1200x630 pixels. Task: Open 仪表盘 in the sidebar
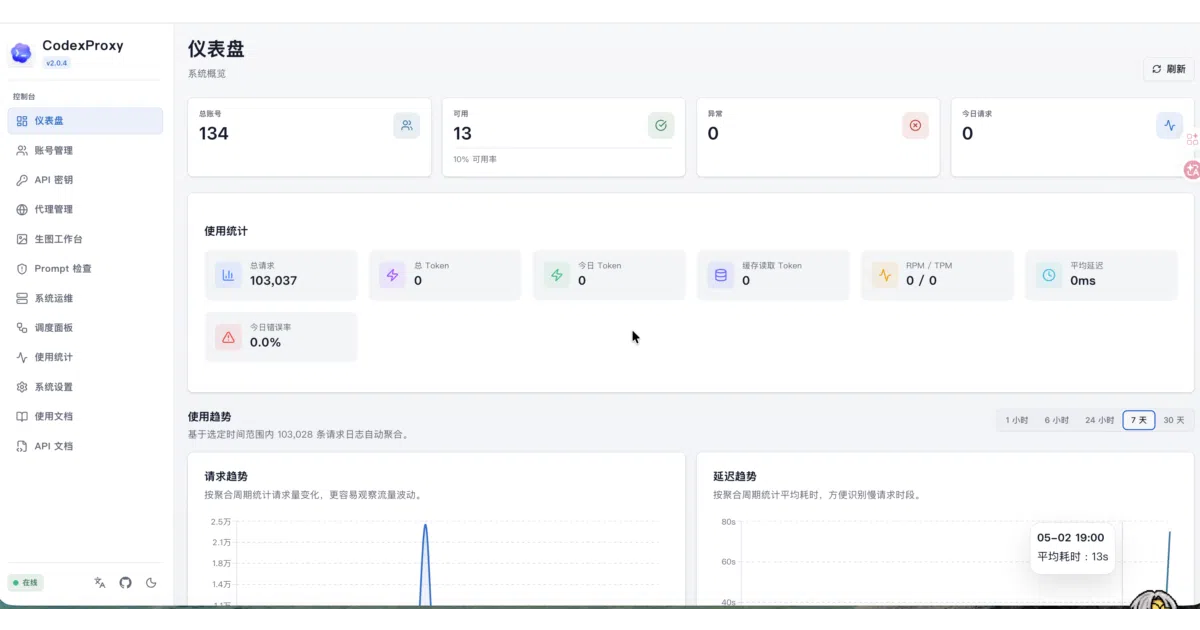click(85, 121)
